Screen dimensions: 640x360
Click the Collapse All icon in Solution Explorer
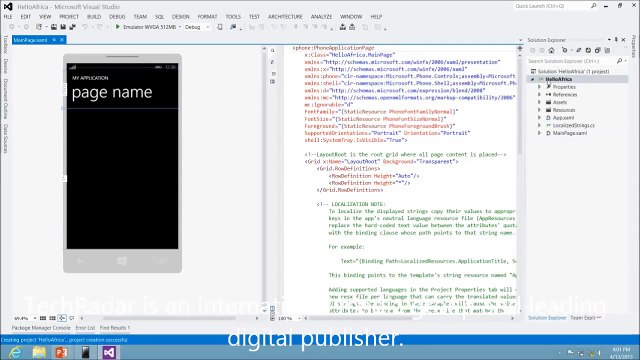pos(598,50)
